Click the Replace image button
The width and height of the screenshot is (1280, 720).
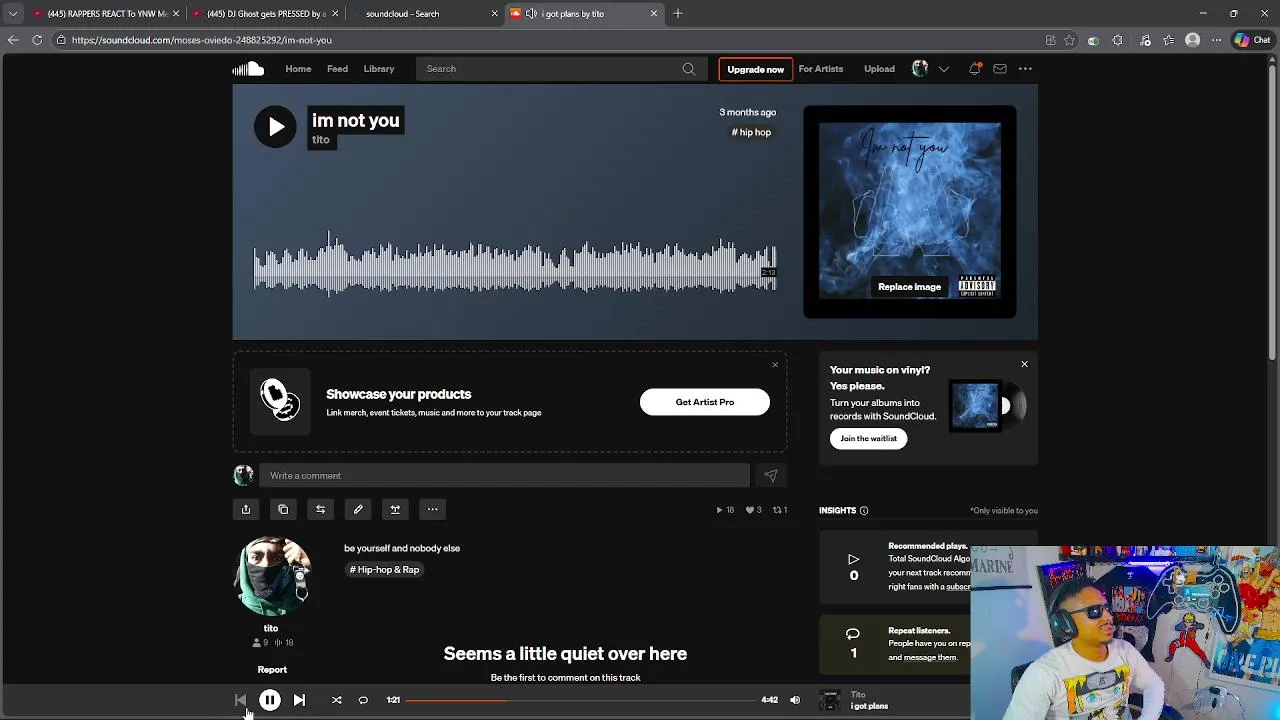tap(909, 287)
